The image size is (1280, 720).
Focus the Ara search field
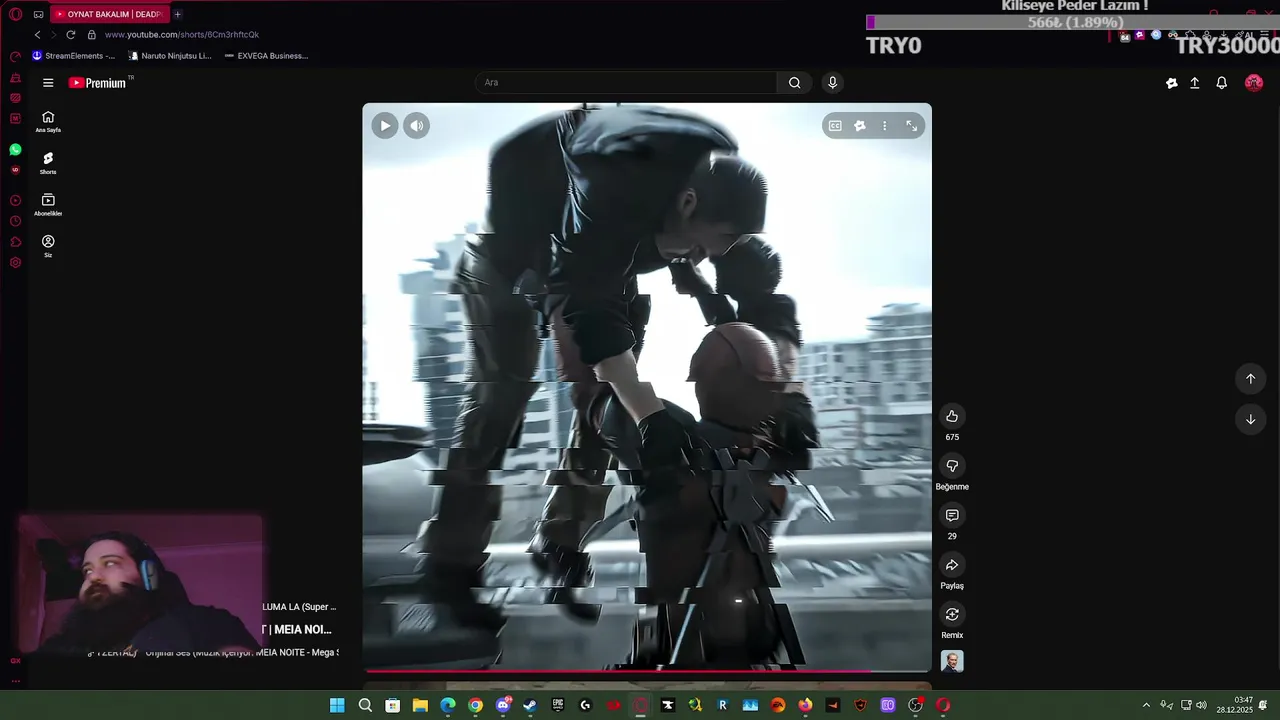pos(625,82)
